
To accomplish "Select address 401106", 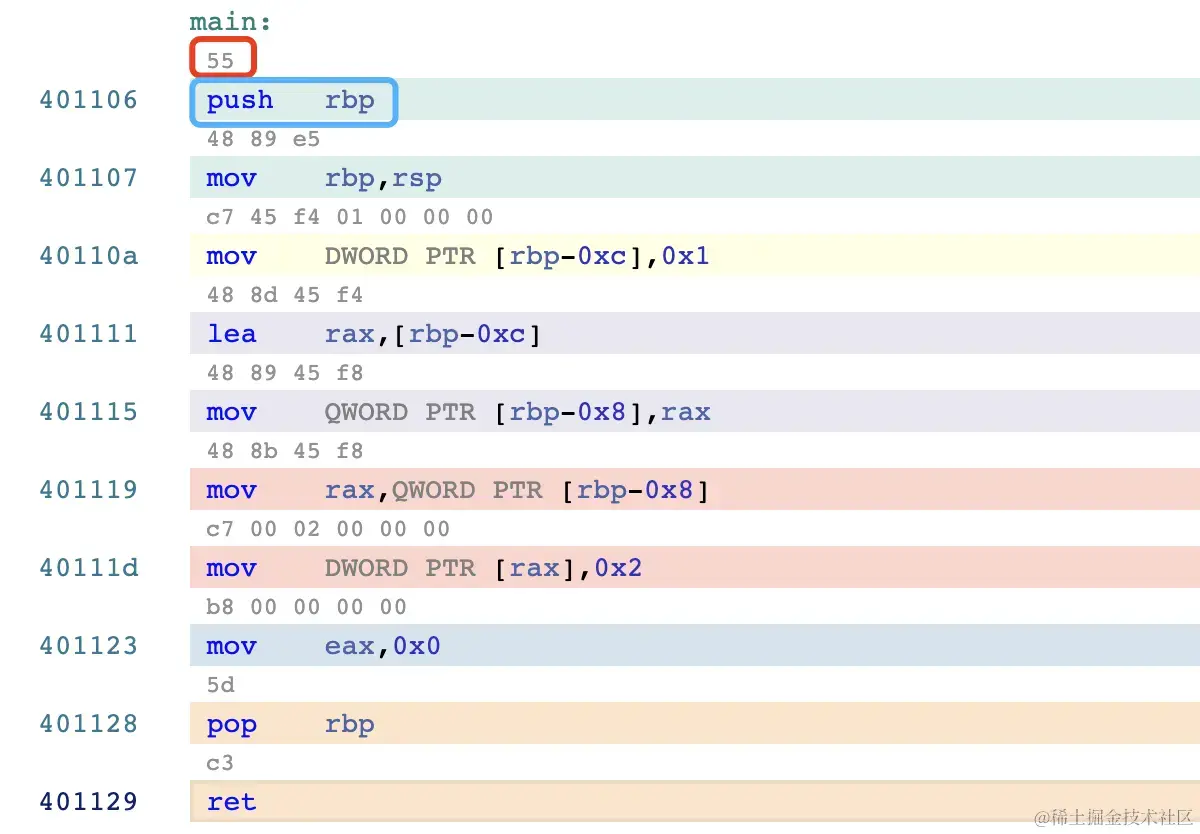I will pyautogui.click(x=89, y=100).
